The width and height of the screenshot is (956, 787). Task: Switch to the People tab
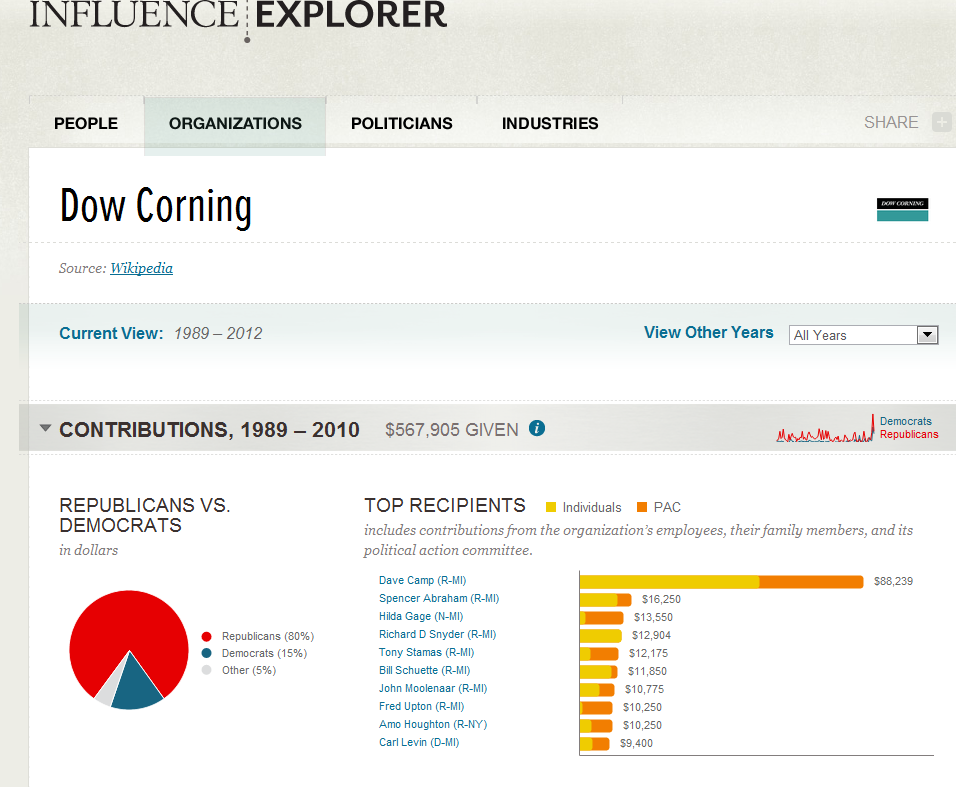tap(86, 124)
